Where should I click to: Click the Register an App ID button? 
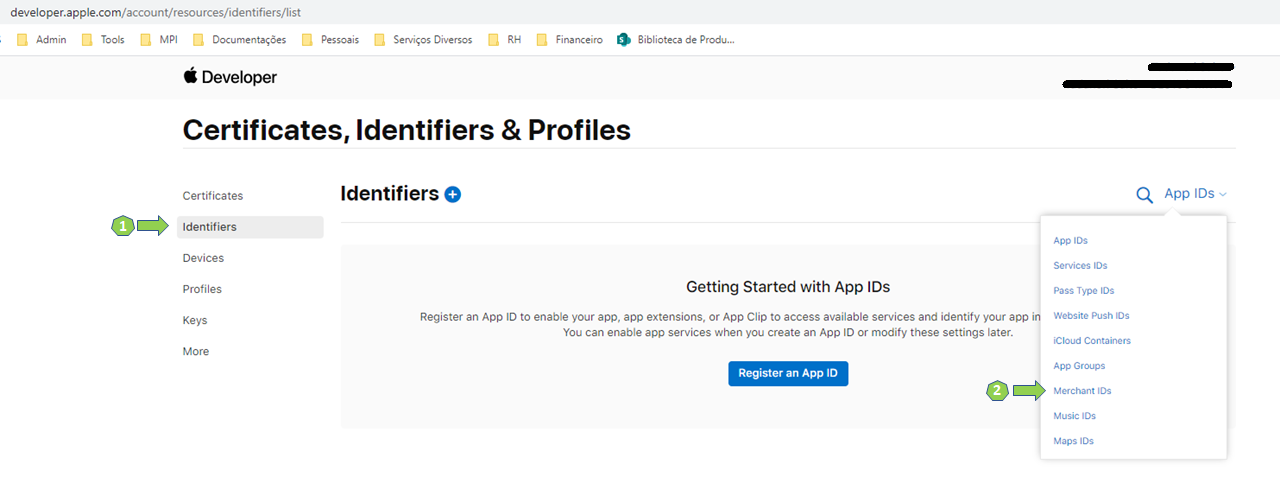click(x=788, y=373)
